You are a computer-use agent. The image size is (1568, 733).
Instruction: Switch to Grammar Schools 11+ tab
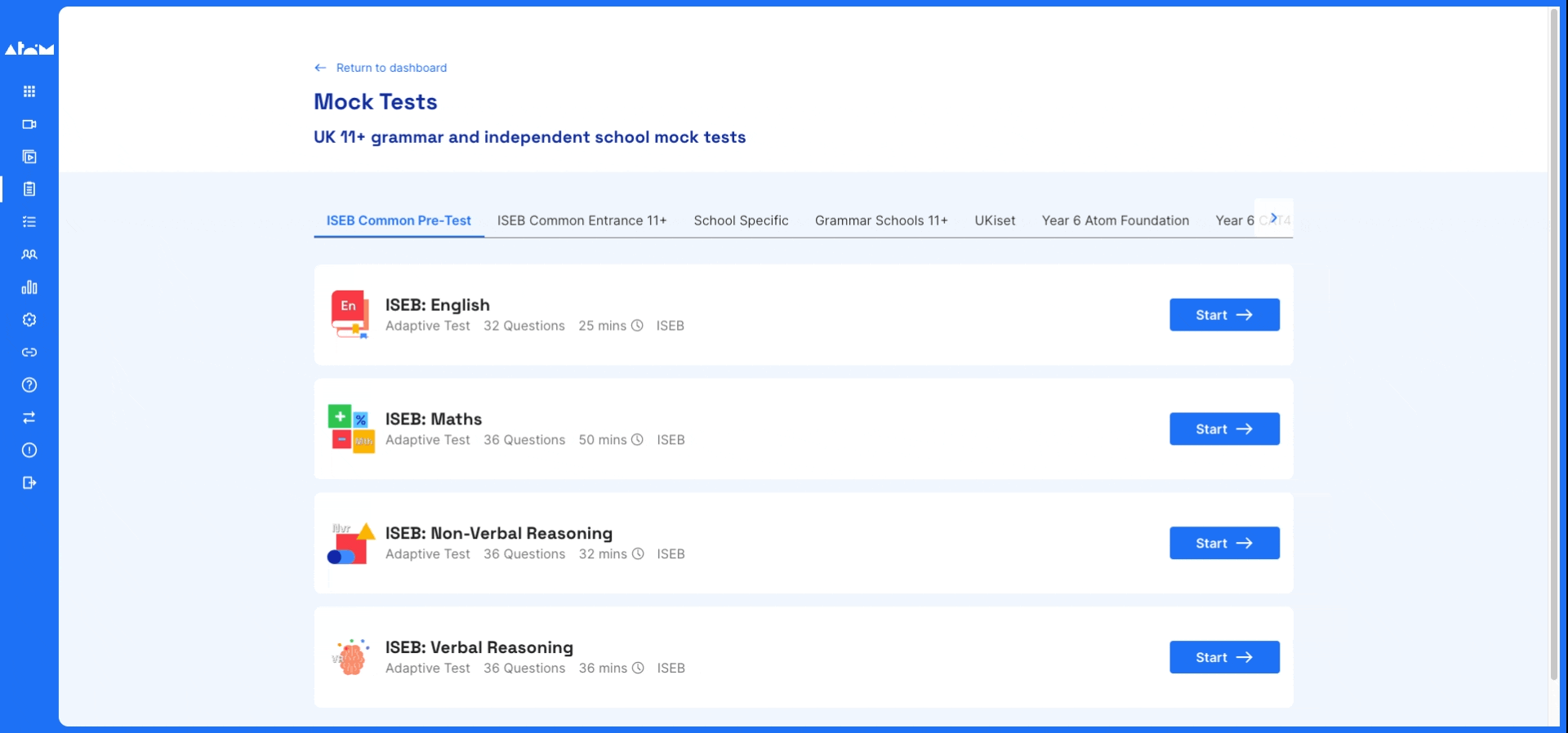[x=881, y=220]
